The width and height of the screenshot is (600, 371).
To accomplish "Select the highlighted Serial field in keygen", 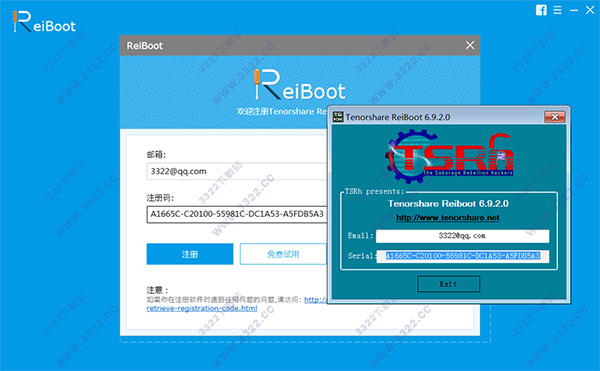I will click(463, 256).
